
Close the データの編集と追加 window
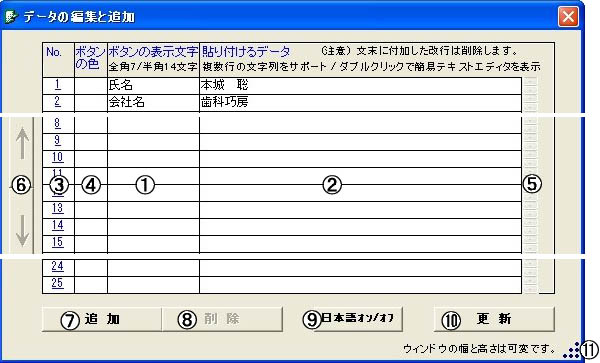pos(568,17)
